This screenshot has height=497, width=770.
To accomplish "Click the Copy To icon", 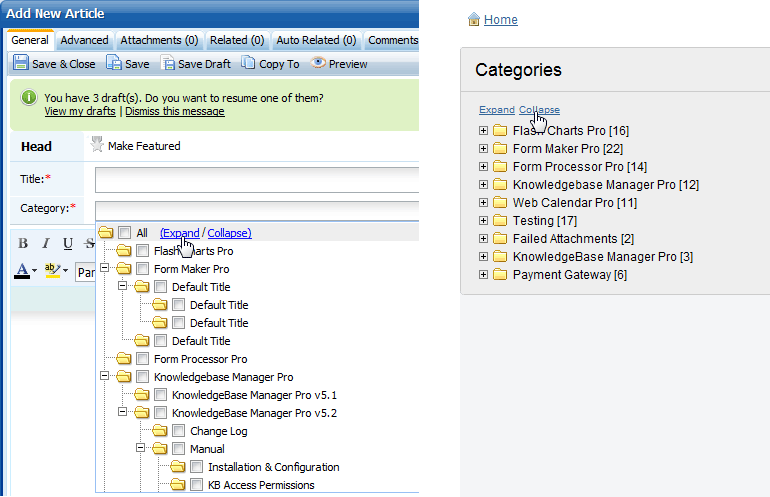I will coord(248,63).
